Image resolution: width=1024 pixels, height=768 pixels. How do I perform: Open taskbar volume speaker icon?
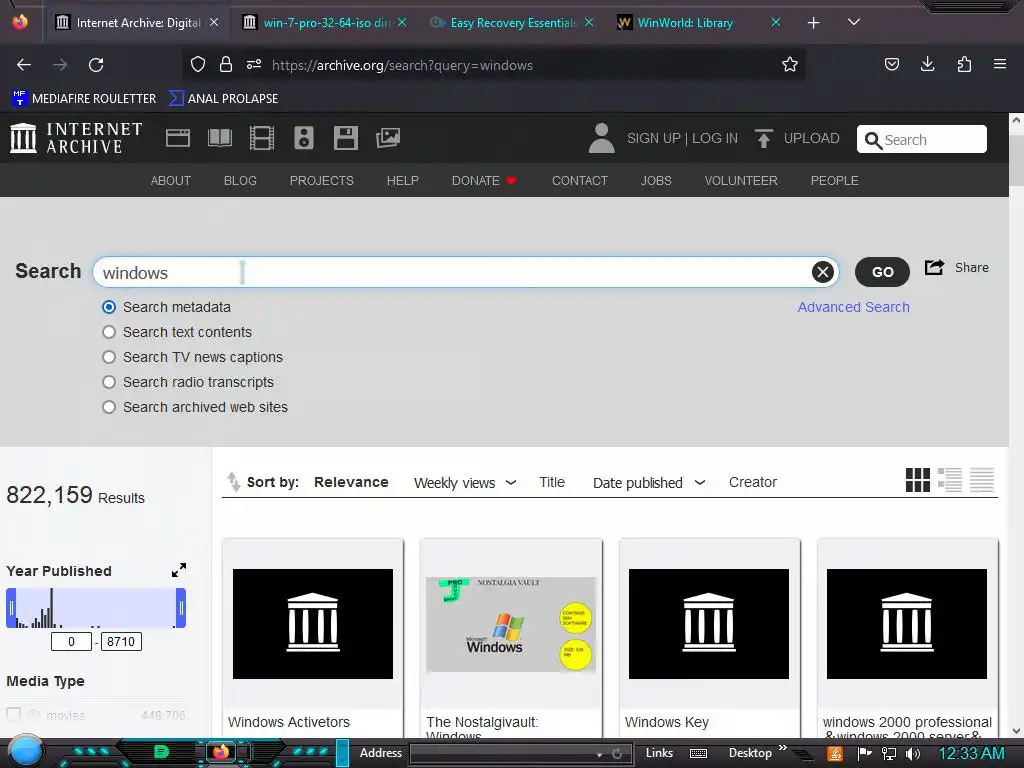tap(913, 754)
